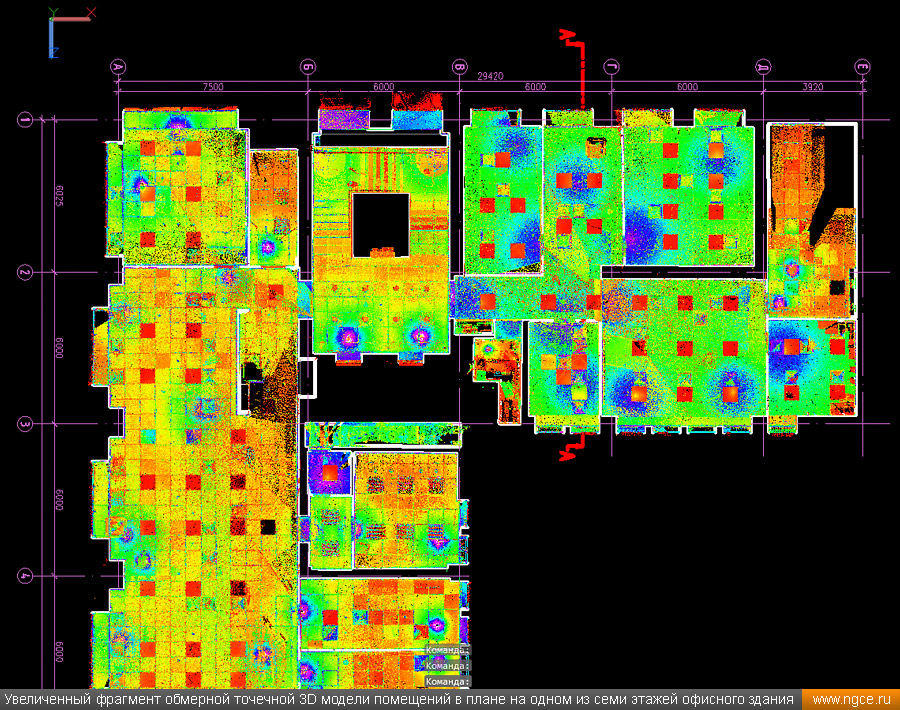
Task: Select grid axis bubble Б
Action: pyautogui.click(x=307, y=67)
